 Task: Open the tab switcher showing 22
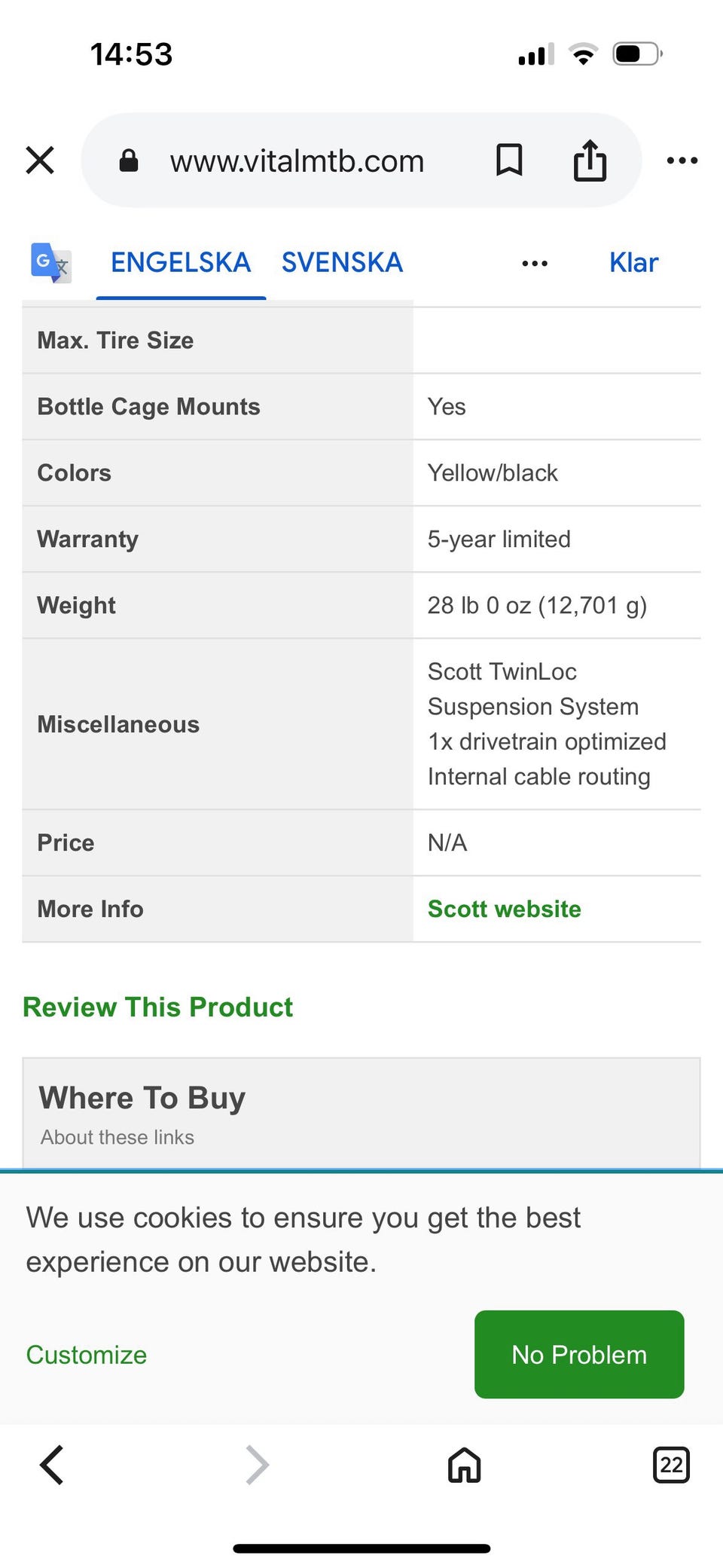point(670,1466)
